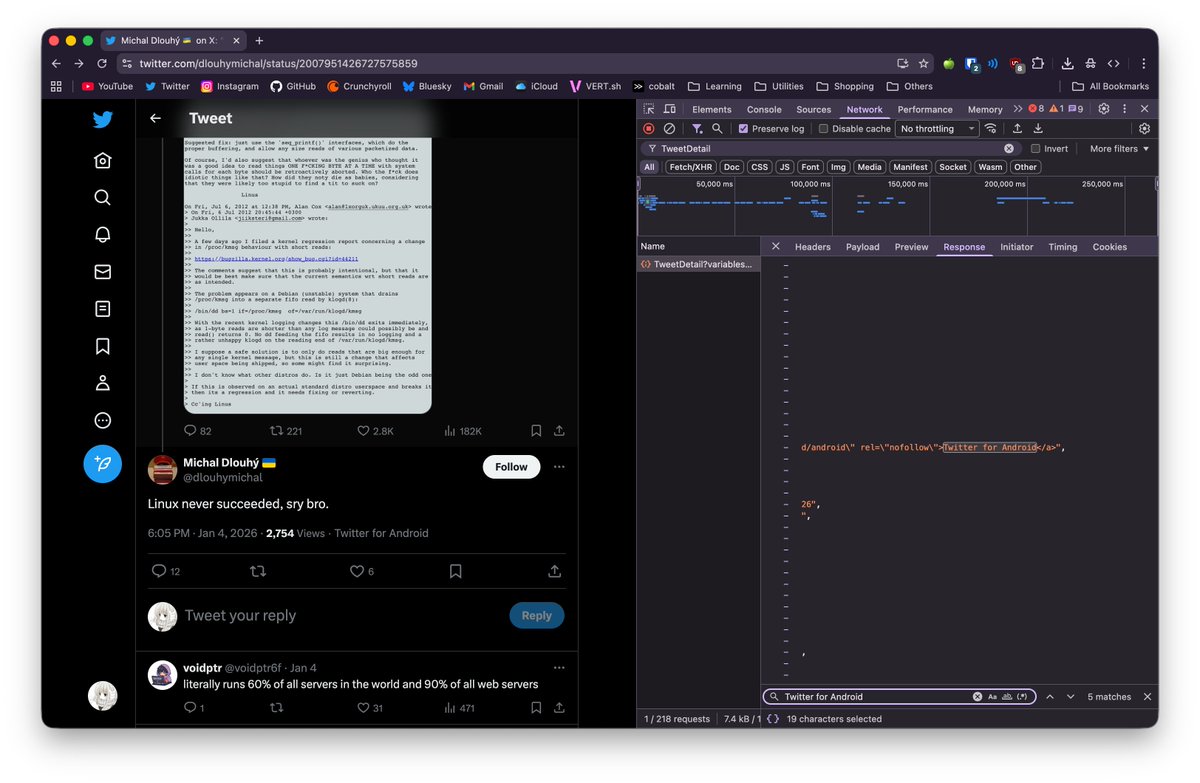
Task: Enable Disable cache checkbox
Action: point(823,128)
